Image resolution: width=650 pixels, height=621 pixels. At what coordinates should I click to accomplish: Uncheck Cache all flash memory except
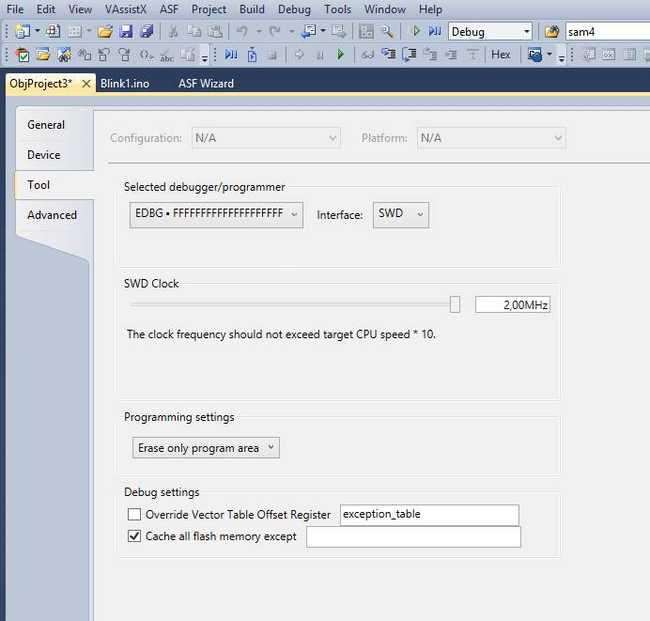pyautogui.click(x=135, y=537)
